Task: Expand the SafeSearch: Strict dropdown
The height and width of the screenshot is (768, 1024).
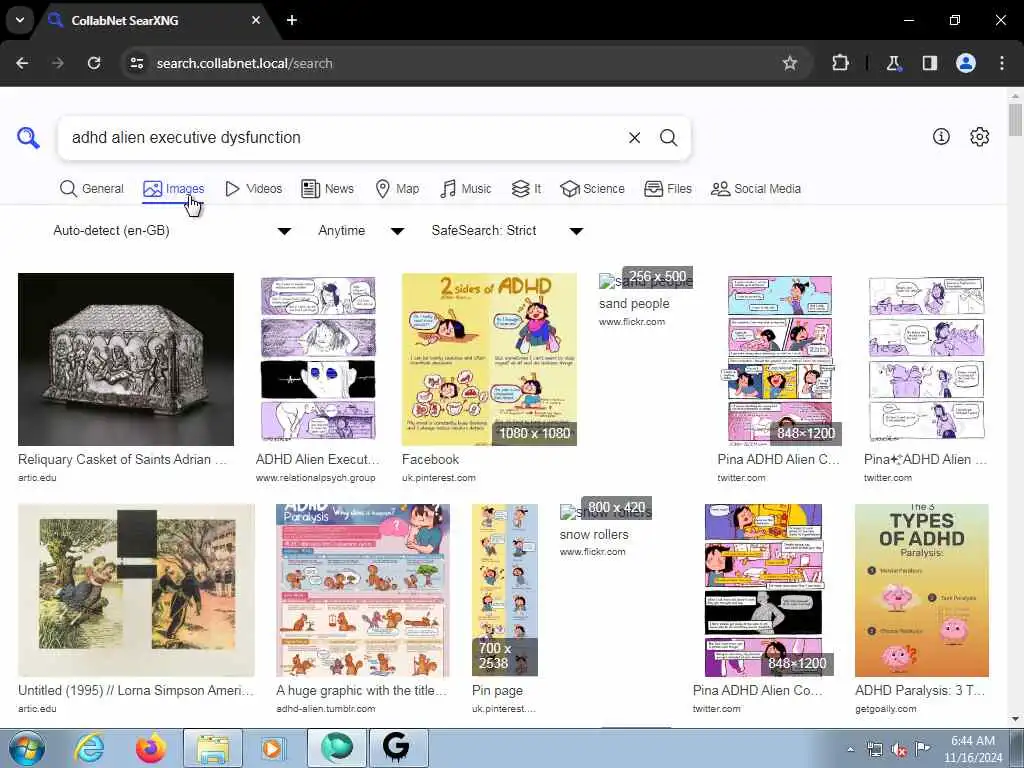Action: point(507,231)
